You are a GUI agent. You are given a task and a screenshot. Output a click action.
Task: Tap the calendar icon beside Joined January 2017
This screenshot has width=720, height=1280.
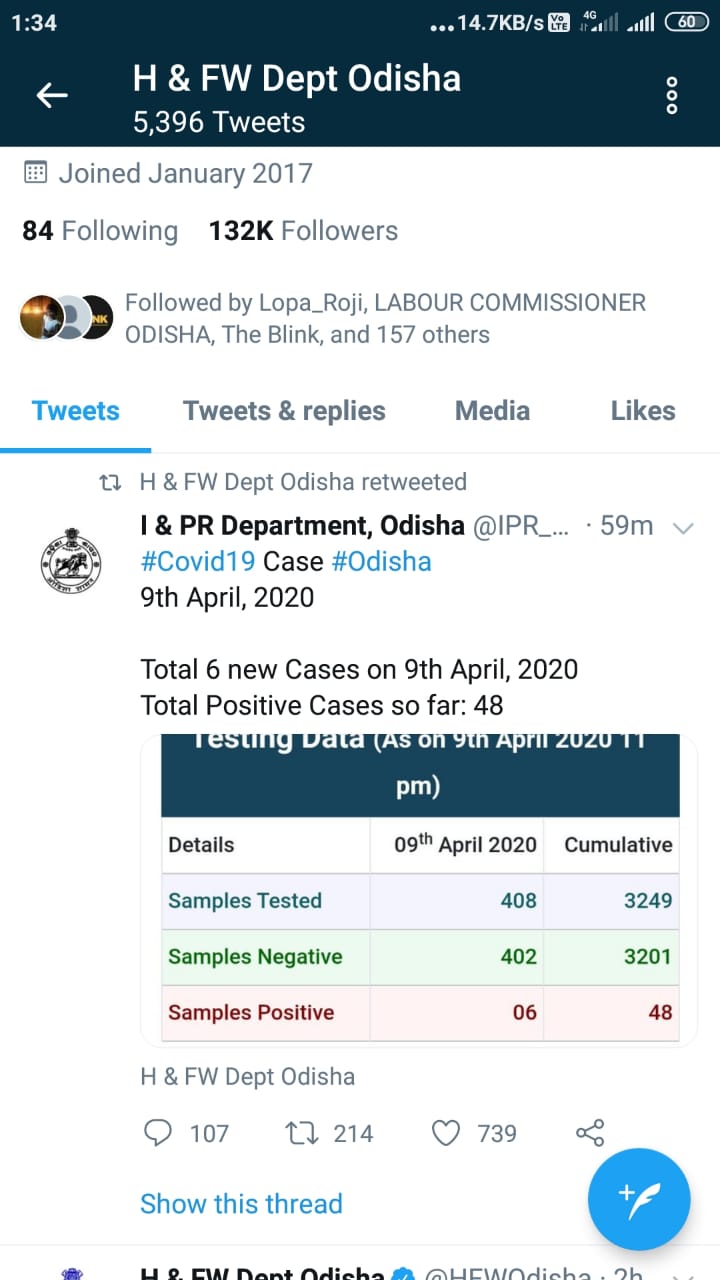35,173
